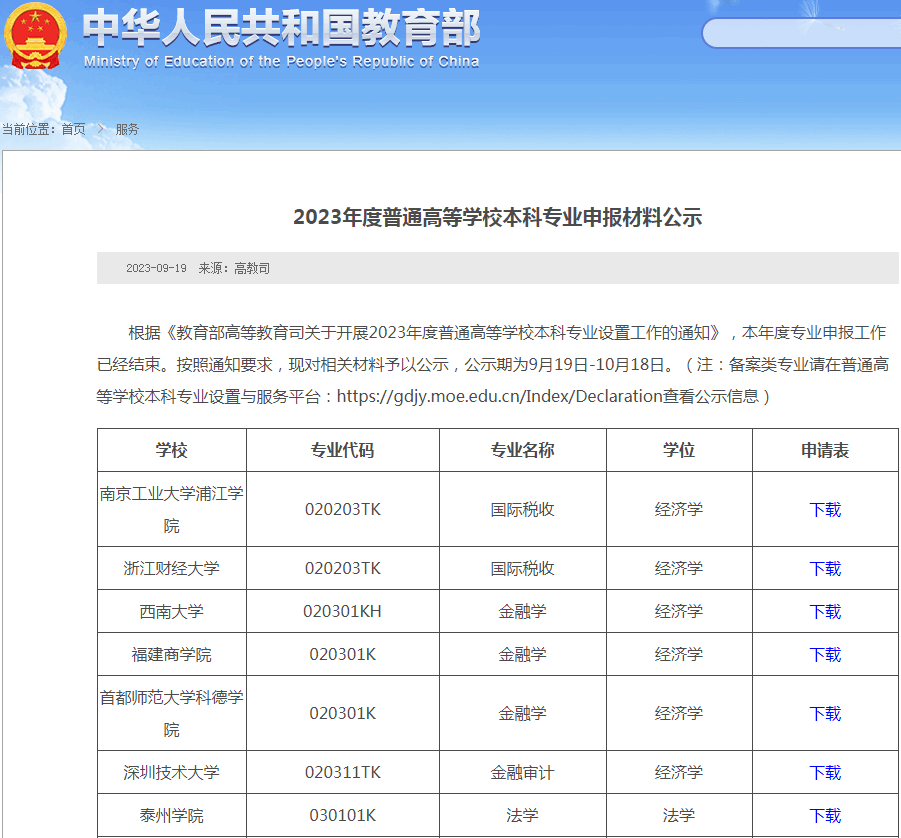Download 西南大学 金融学 application form
Image resolution: width=901 pixels, height=838 pixels.
coord(824,611)
